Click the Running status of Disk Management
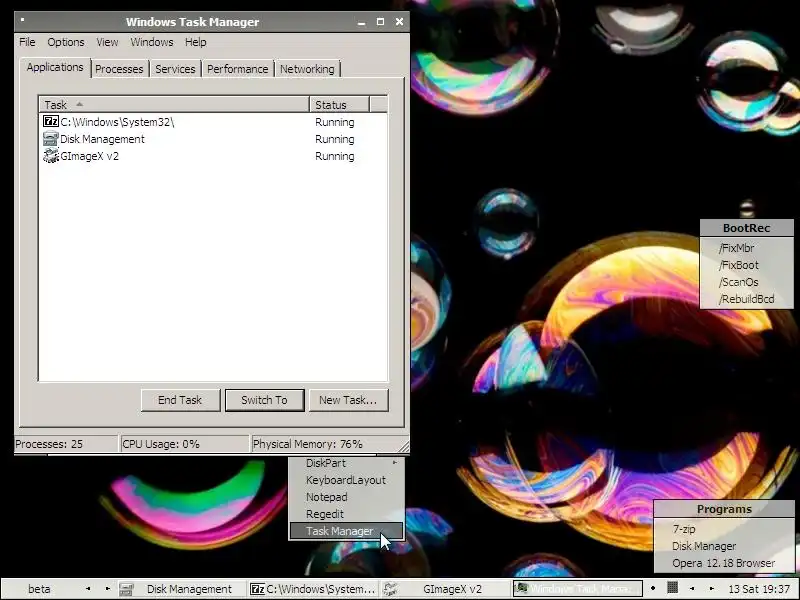Viewport: 800px width, 600px height. pos(335,139)
